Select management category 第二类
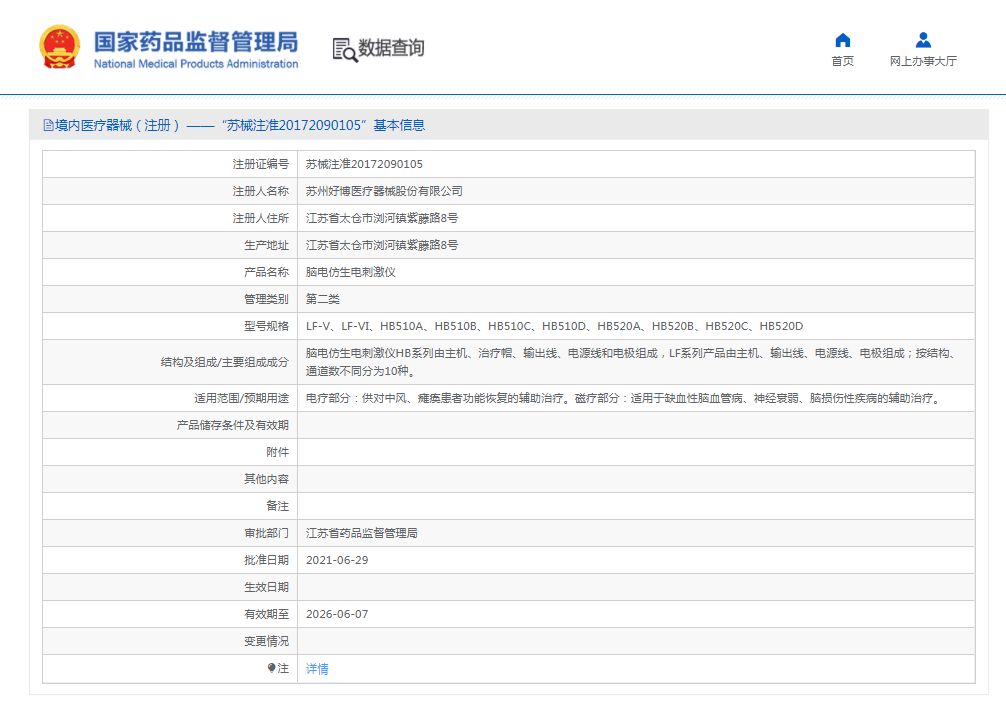The image size is (1006, 713). point(323,299)
